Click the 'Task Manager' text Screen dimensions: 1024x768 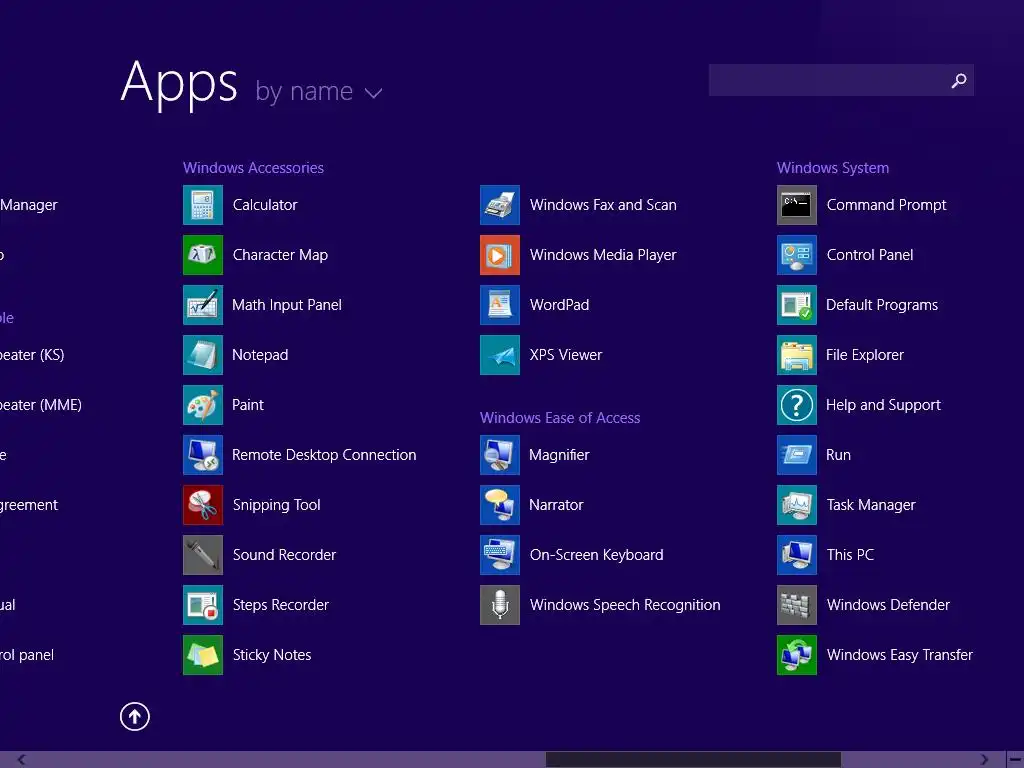click(871, 505)
